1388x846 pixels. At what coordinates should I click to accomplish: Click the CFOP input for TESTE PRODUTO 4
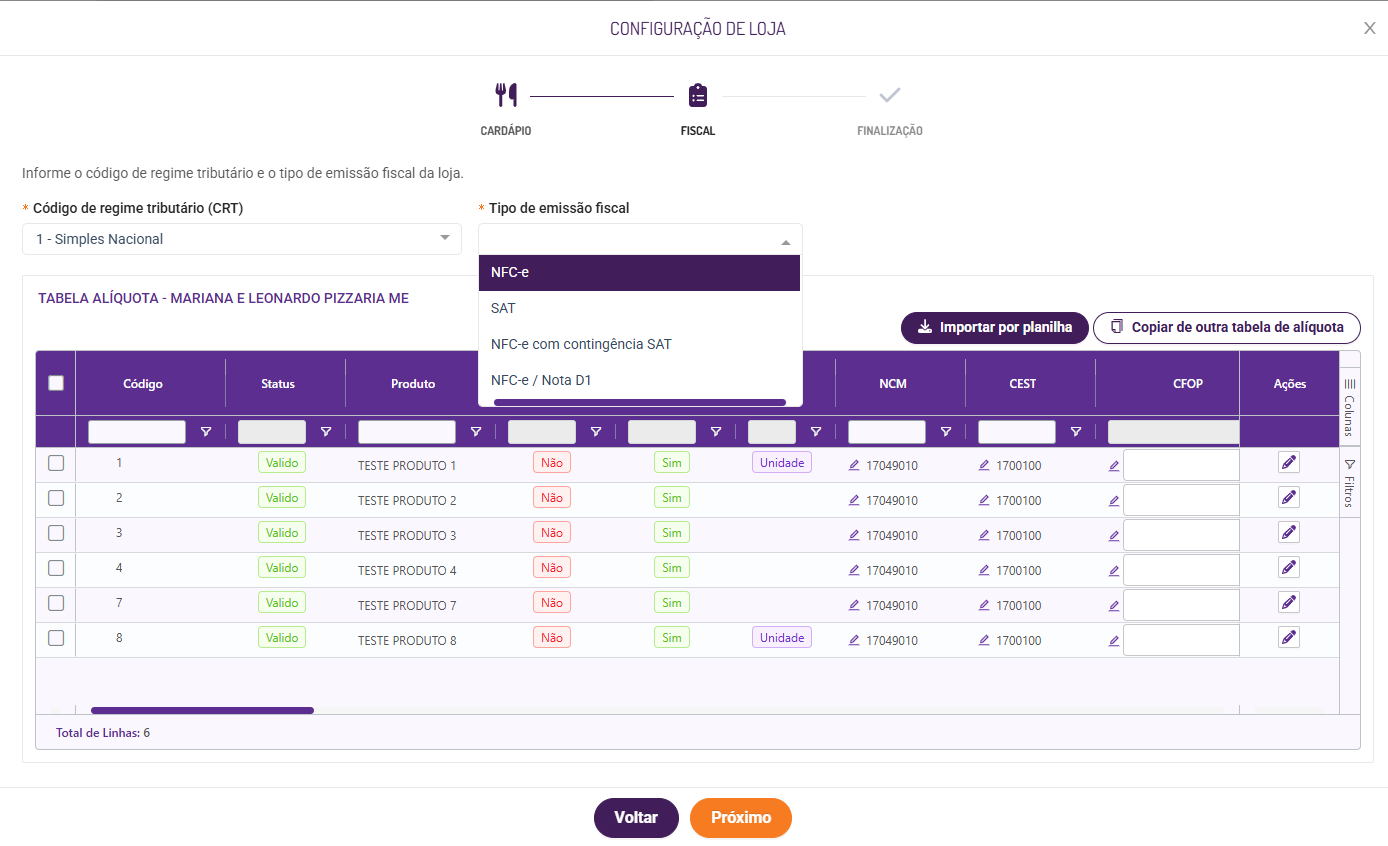tap(1181, 570)
